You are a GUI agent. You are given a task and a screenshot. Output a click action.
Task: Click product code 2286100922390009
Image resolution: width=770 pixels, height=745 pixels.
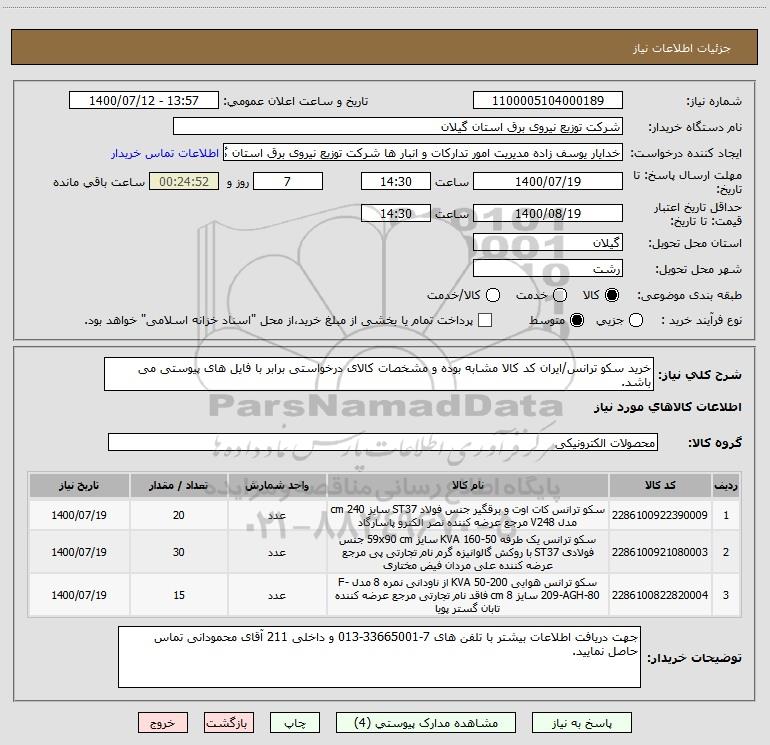pos(660,515)
